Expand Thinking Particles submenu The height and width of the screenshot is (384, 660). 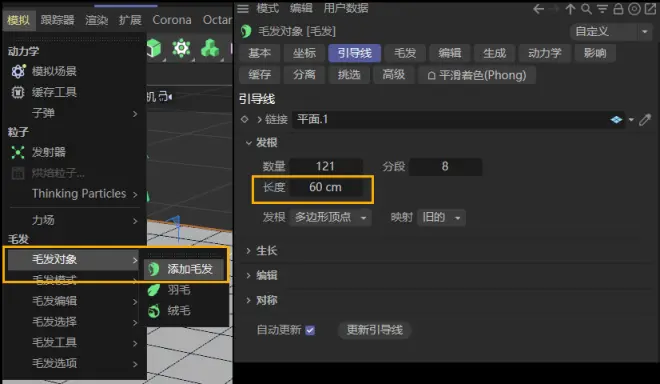[135, 195]
